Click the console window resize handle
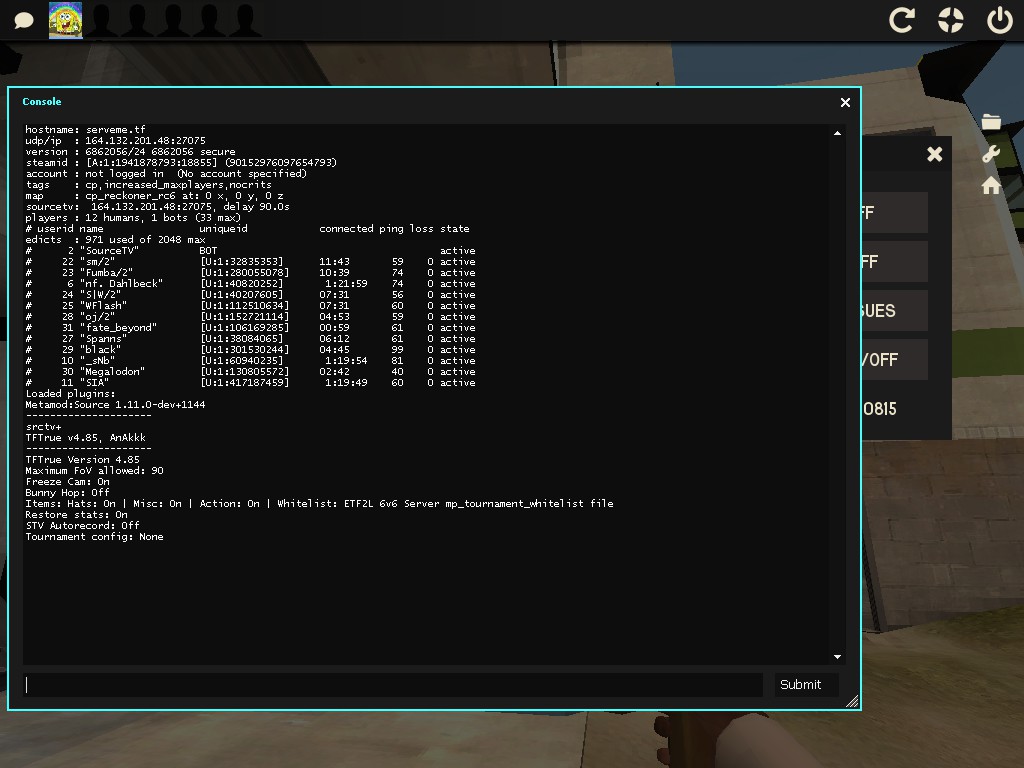 point(852,702)
